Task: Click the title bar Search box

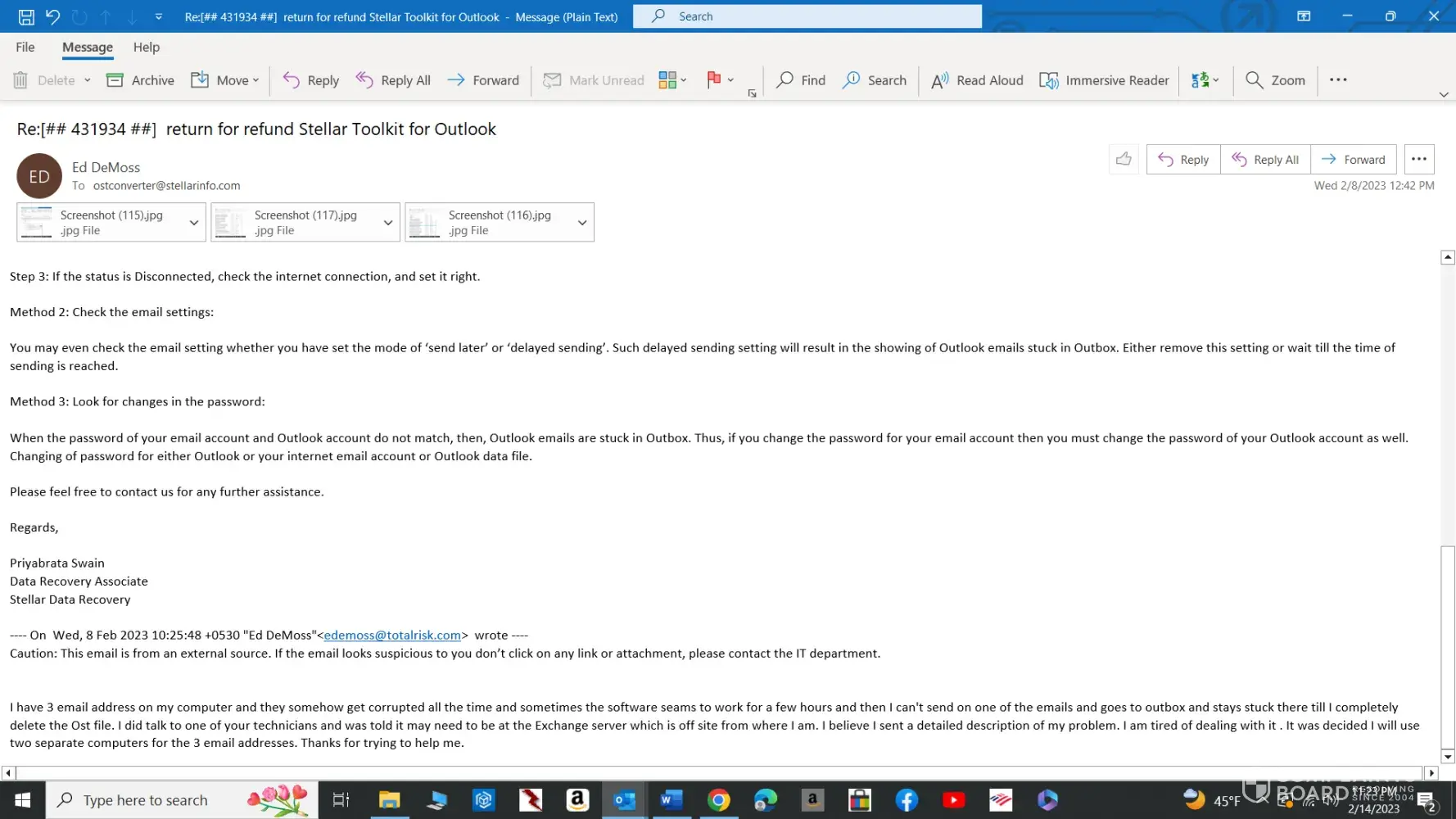Action: [x=807, y=16]
